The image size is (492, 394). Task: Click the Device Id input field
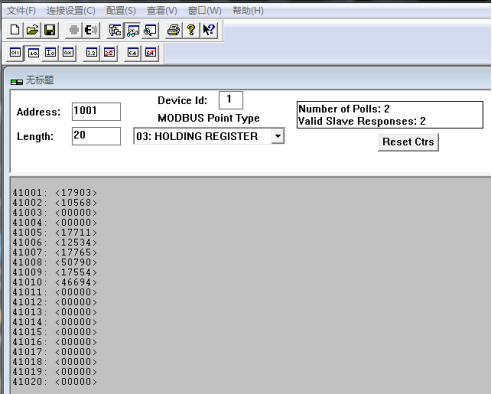(231, 100)
